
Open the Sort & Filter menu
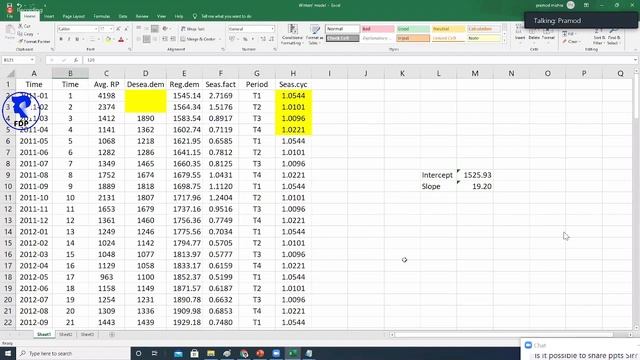pyautogui.click(x=599, y=36)
